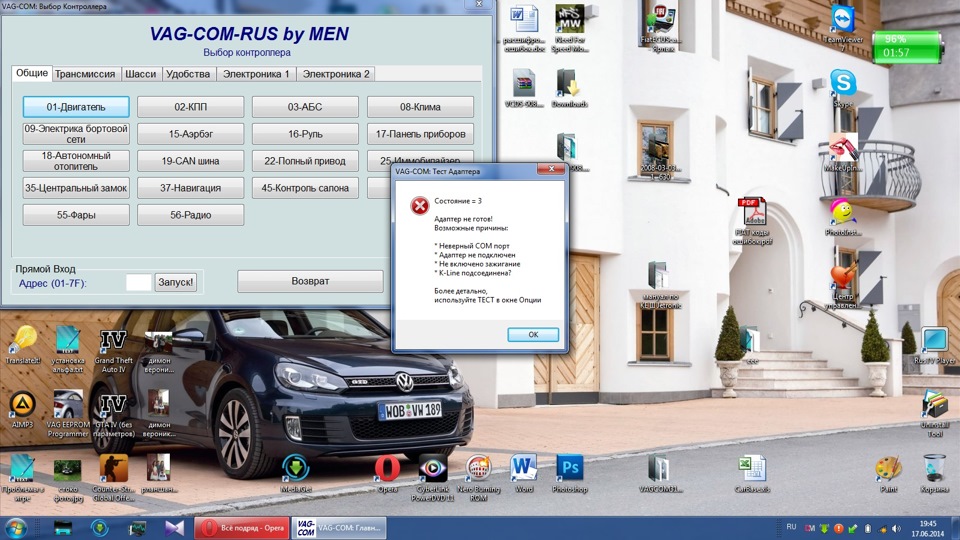Open 22-Полный привод controller

(305, 160)
